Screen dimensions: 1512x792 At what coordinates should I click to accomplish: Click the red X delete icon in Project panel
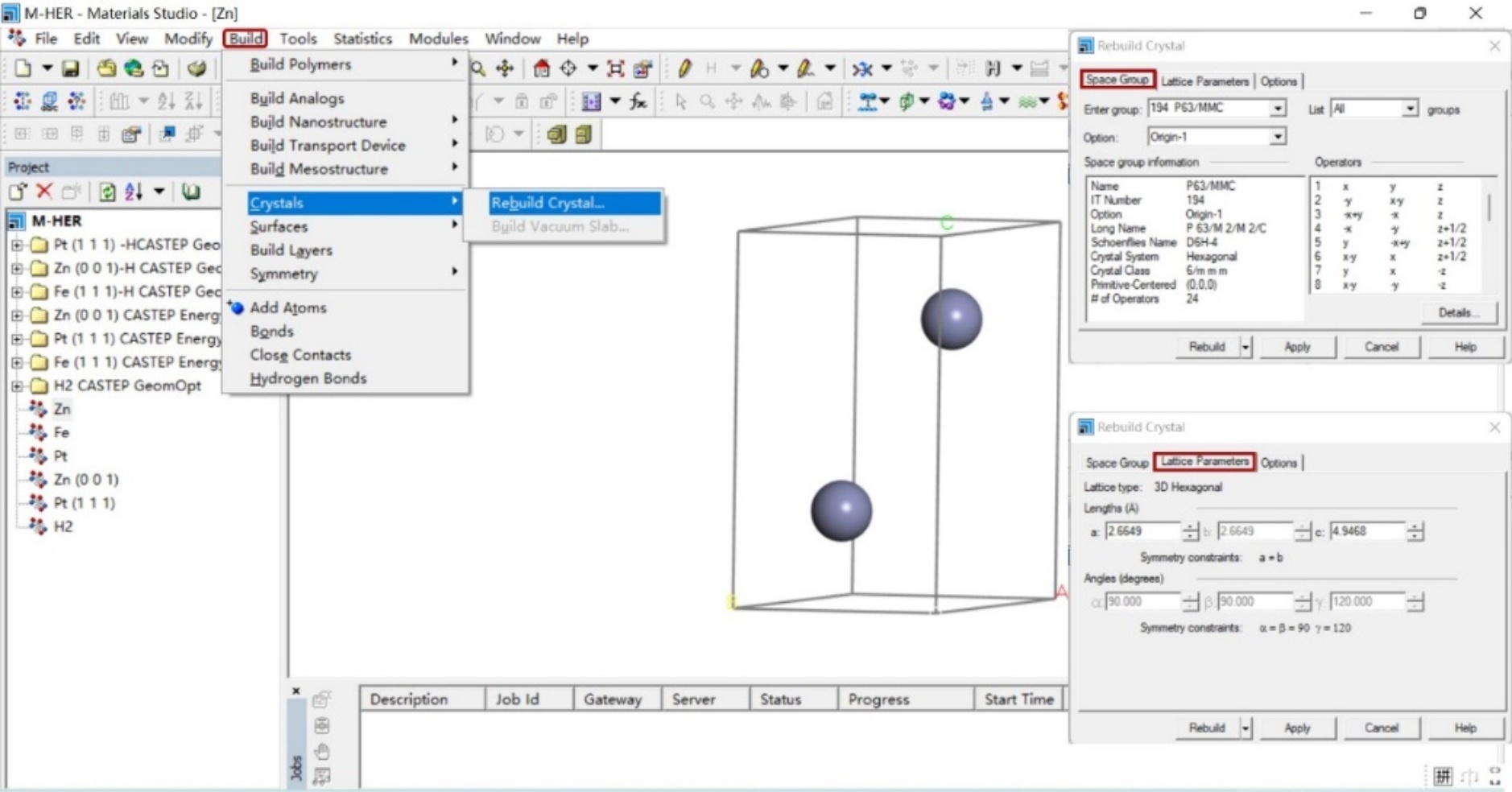(44, 192)
